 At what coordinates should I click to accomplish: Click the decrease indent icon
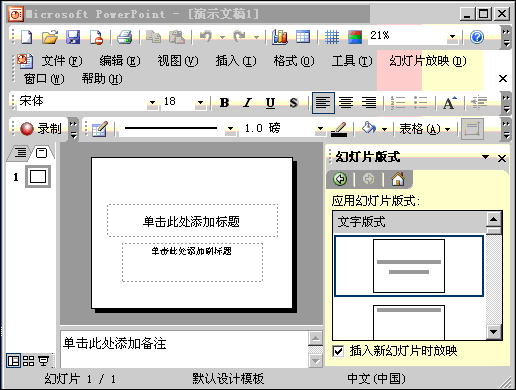click(479, 102)
